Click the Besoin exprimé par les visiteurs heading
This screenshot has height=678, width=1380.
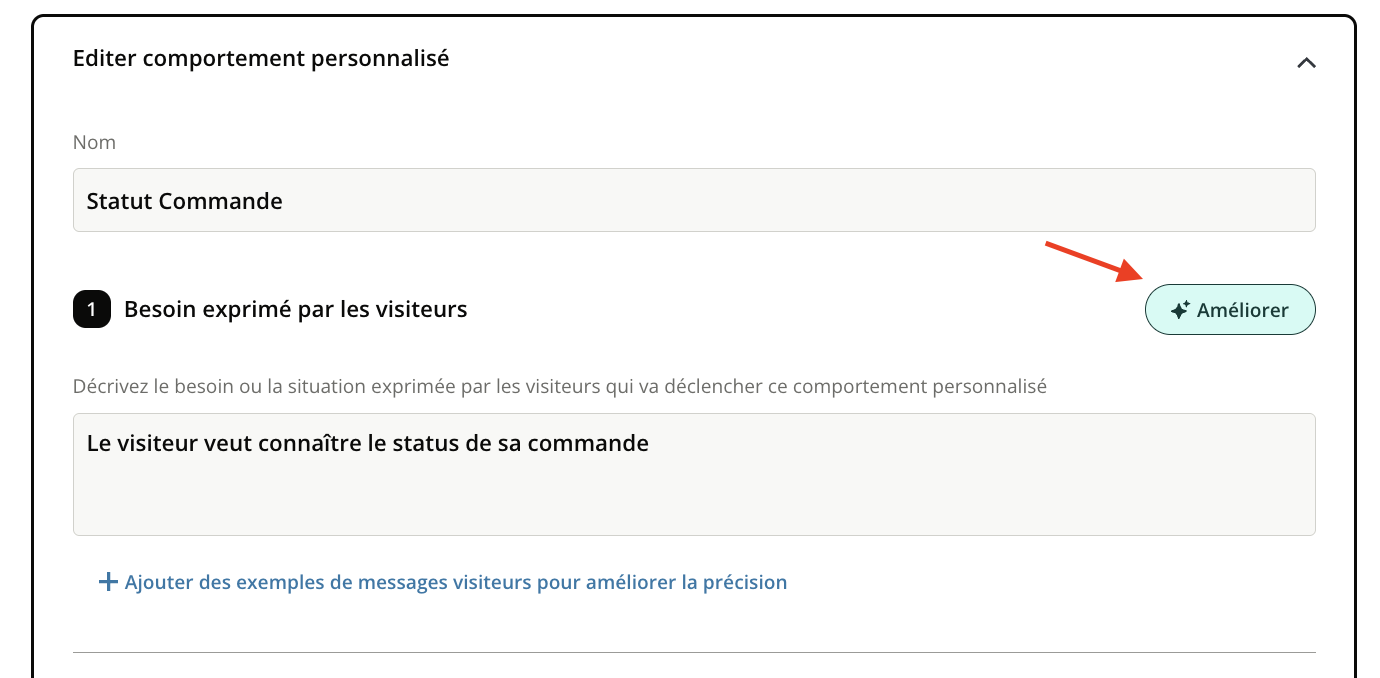click(x=295, y=310)
